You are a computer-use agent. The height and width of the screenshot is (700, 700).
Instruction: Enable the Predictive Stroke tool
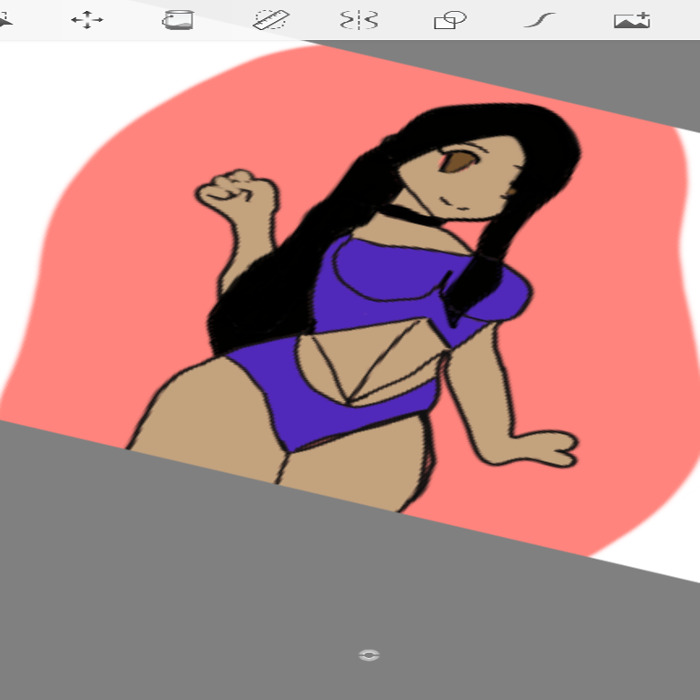pos(540,20)
